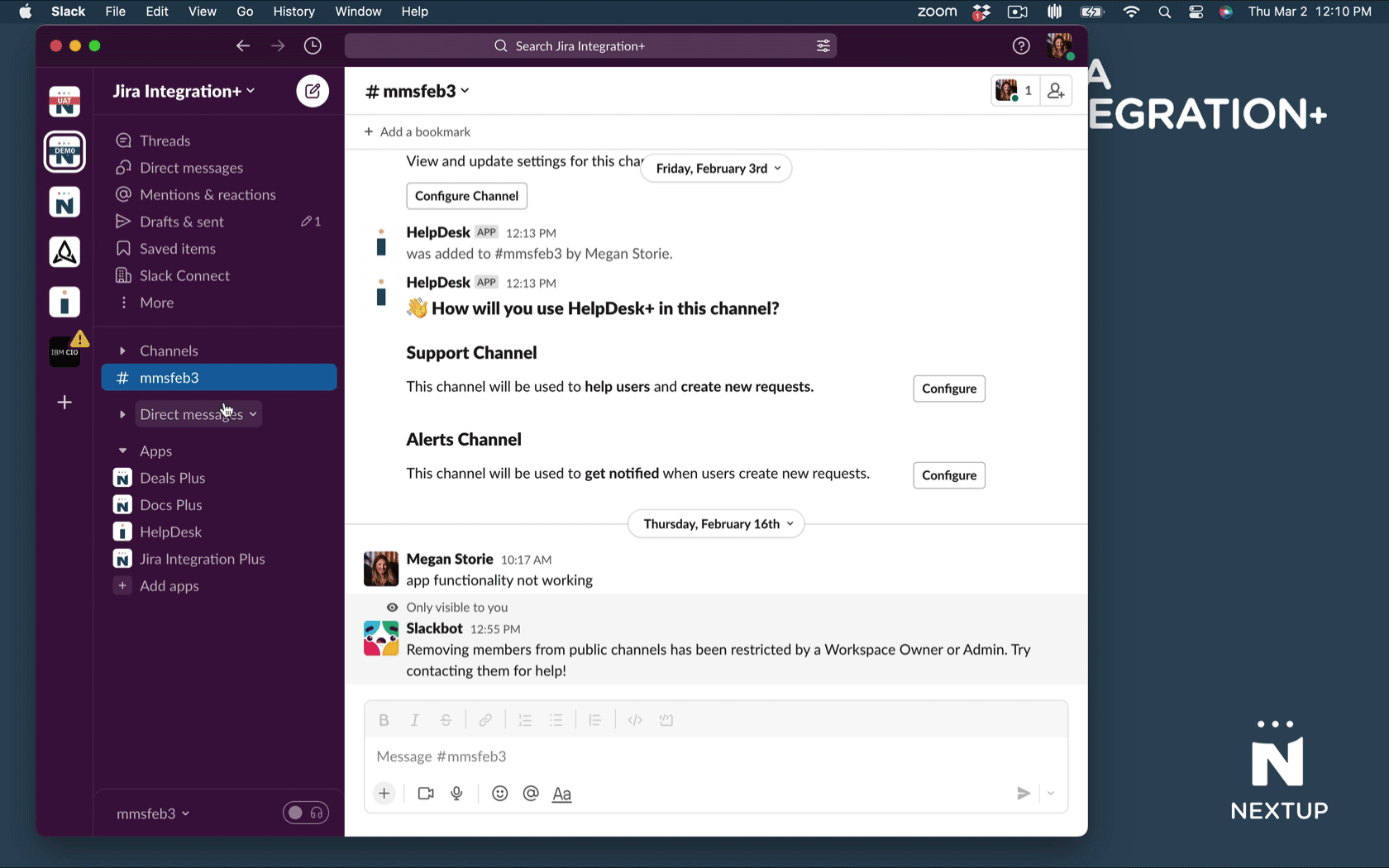Image resolution: width=1389 pixels, height=868 pixels.
Task: Open search filter sliders icon
Action: [x=823, y=46]
